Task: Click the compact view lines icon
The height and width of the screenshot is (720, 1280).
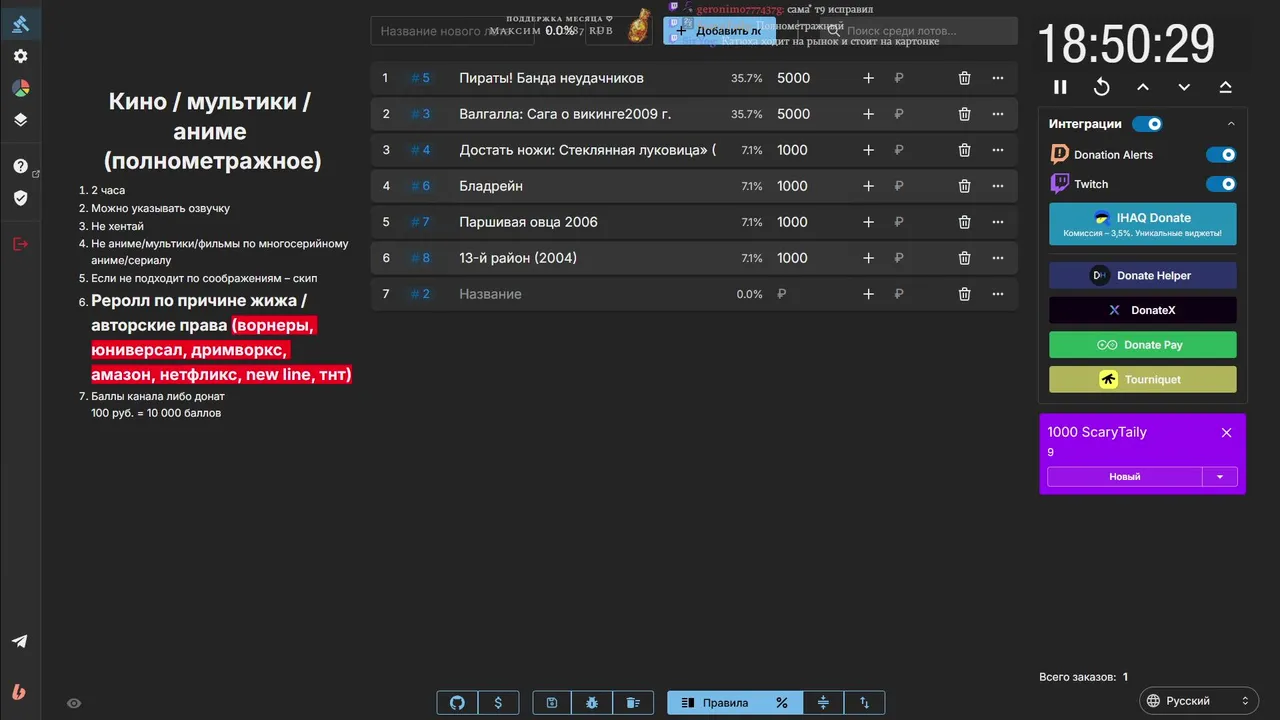Action: point(823,703)
